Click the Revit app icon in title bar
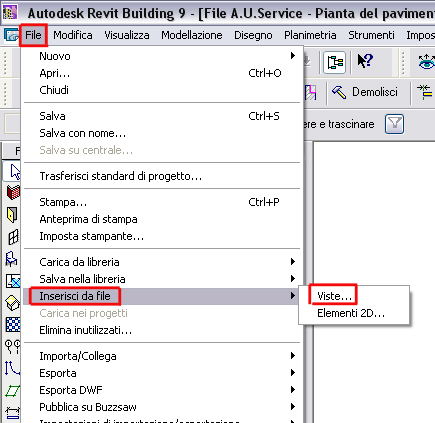 [9, 13]
